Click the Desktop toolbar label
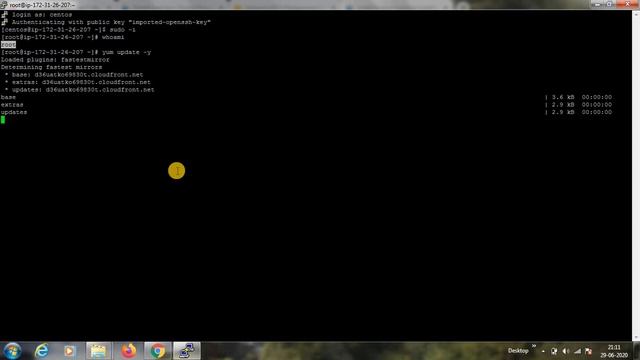Viewport: 640px width, 360px height. pyautogui.click(x=518, y=351)
